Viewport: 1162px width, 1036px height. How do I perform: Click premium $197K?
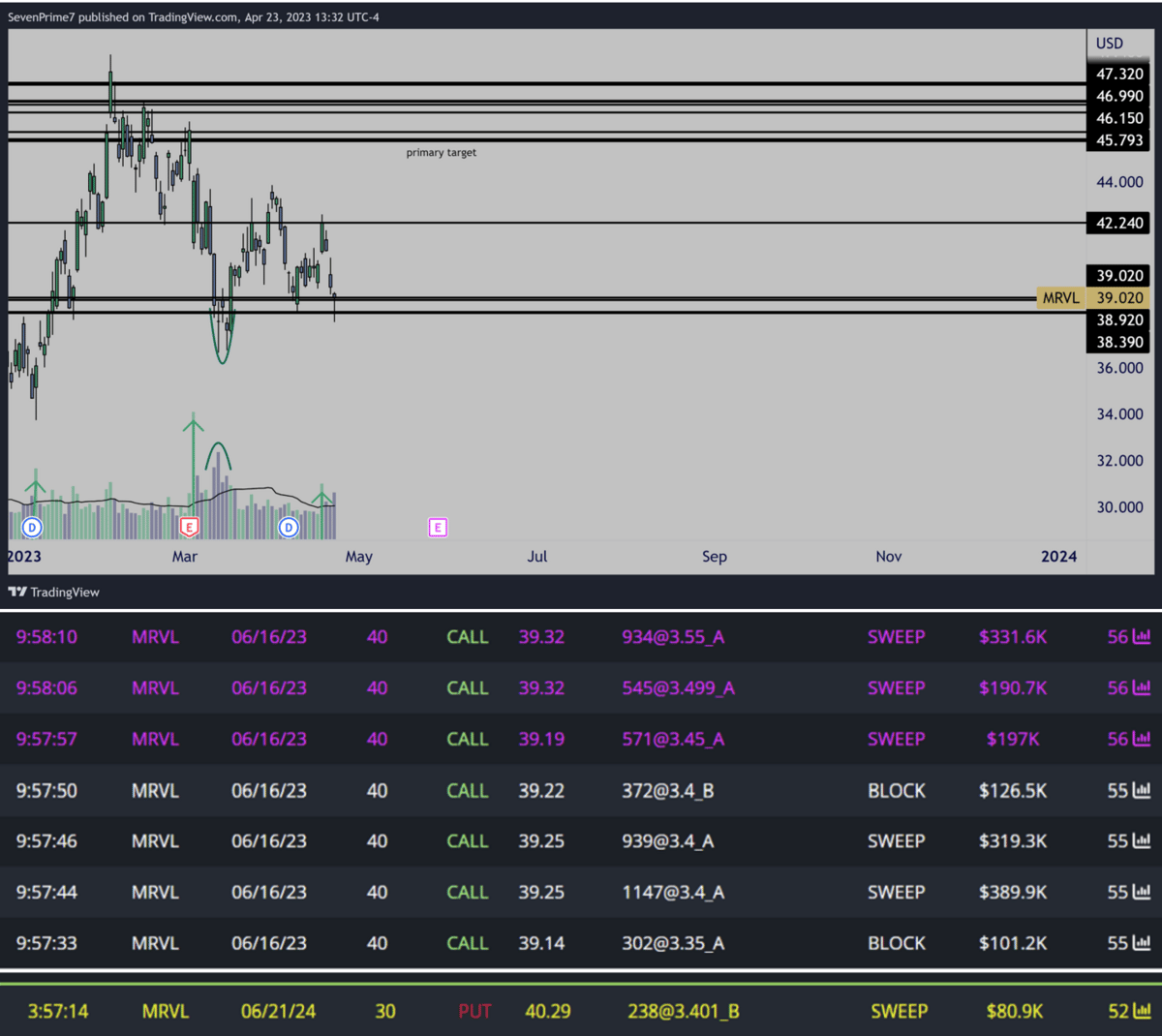coord(1013,739)
